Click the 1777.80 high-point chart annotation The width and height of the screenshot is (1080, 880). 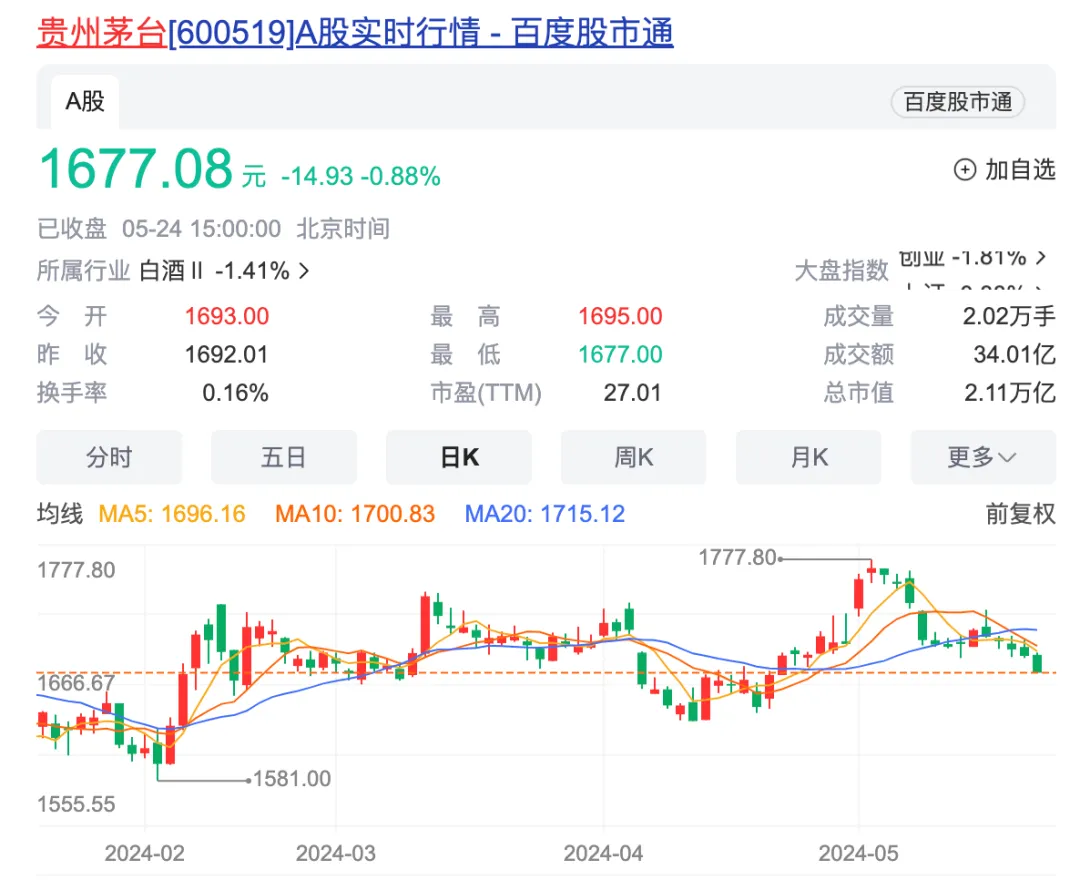[738, 557]
